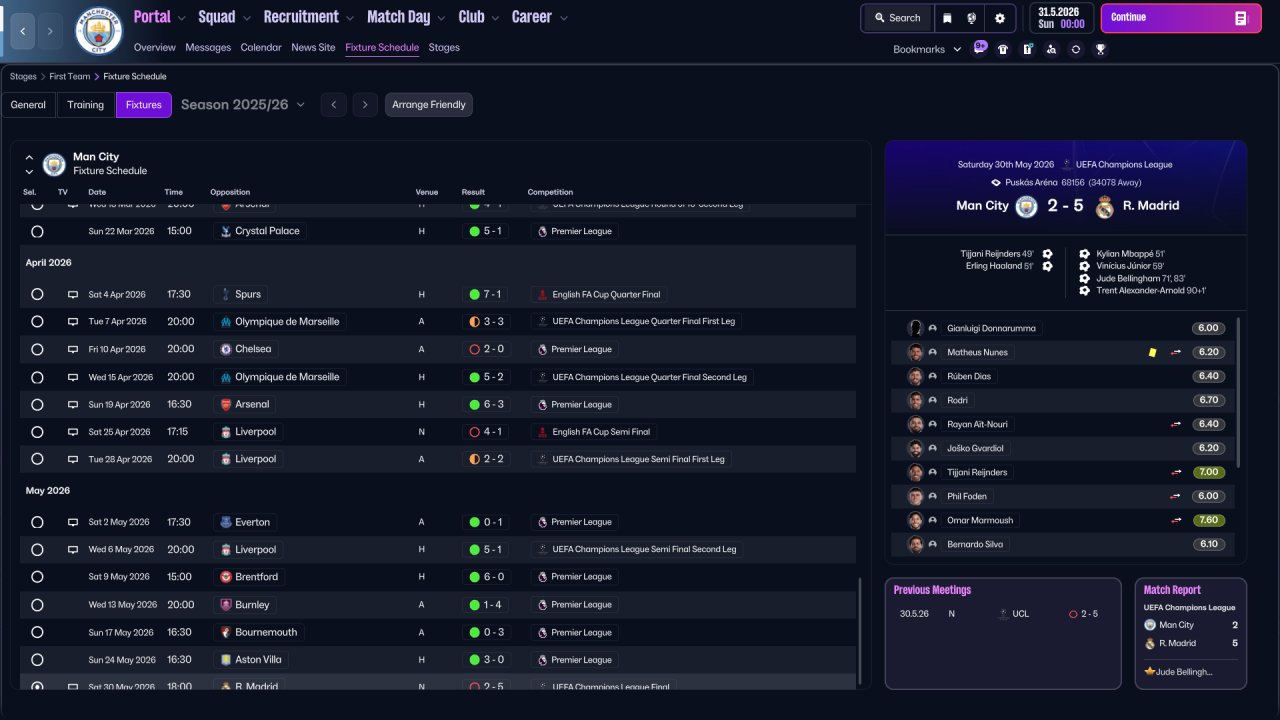Screen dimensions: 1280x720
Task: Select the Chelsea fixture radio button
Action: (x=37, y=350)
